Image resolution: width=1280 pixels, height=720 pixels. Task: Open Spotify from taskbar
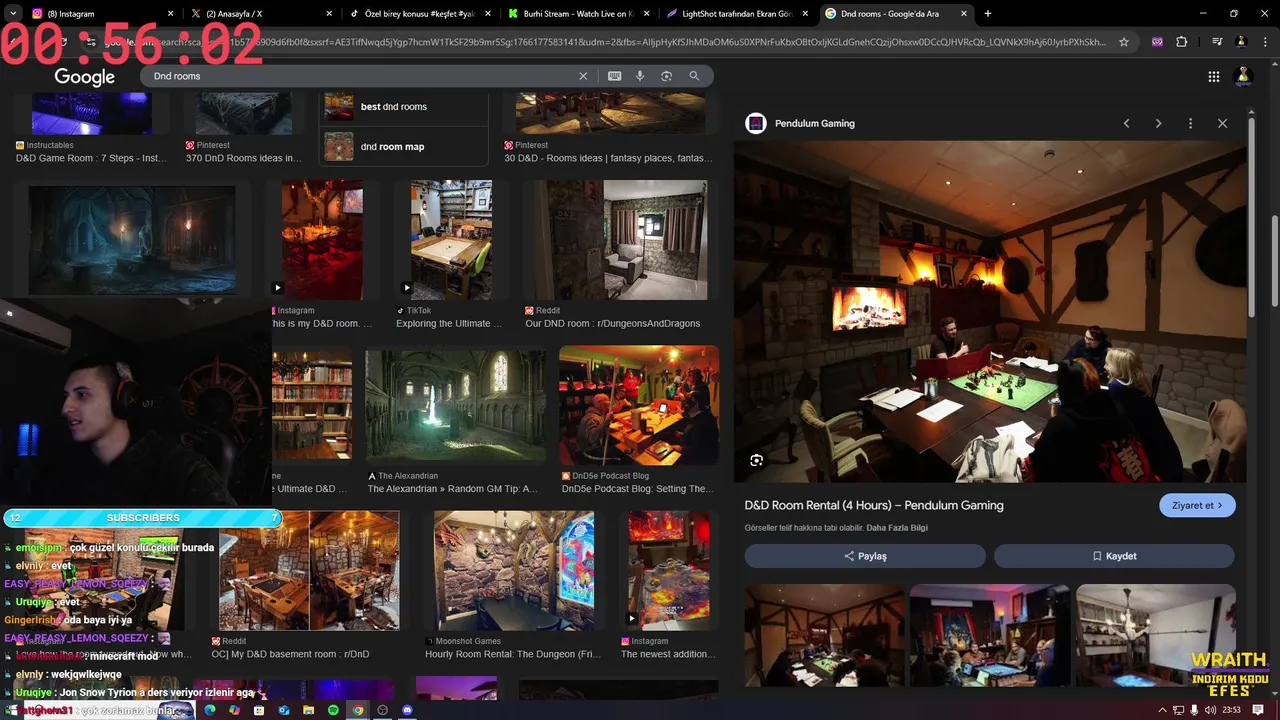click(333, 710)
